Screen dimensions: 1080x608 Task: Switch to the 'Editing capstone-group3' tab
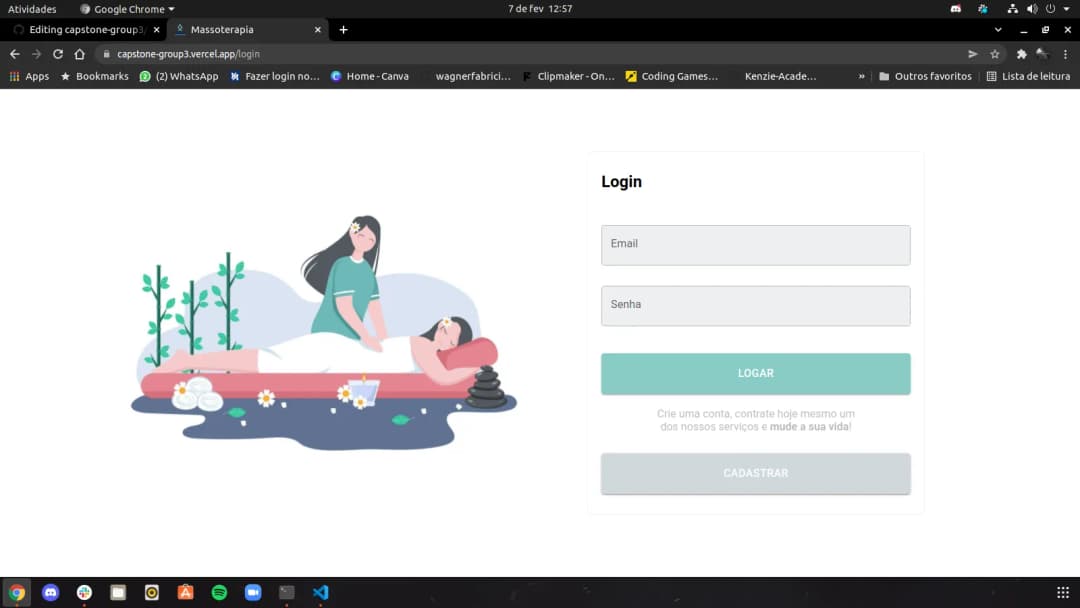coord(82,29)
